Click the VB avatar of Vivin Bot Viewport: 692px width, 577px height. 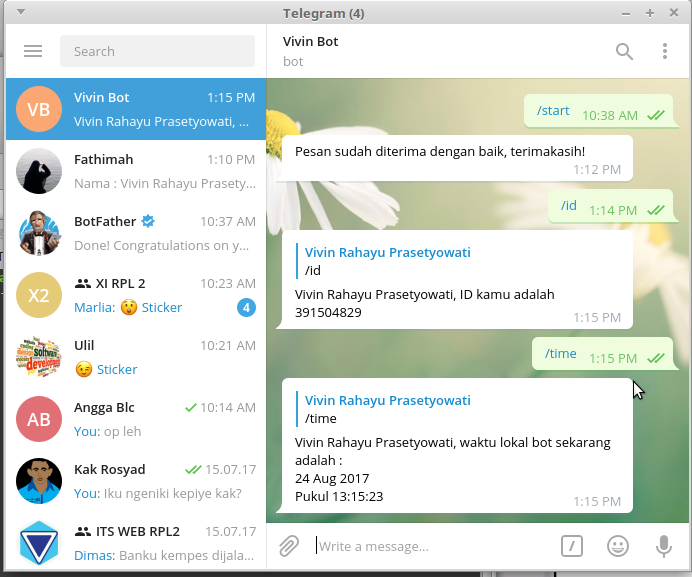pyautogui.click(x=39, y=109)
